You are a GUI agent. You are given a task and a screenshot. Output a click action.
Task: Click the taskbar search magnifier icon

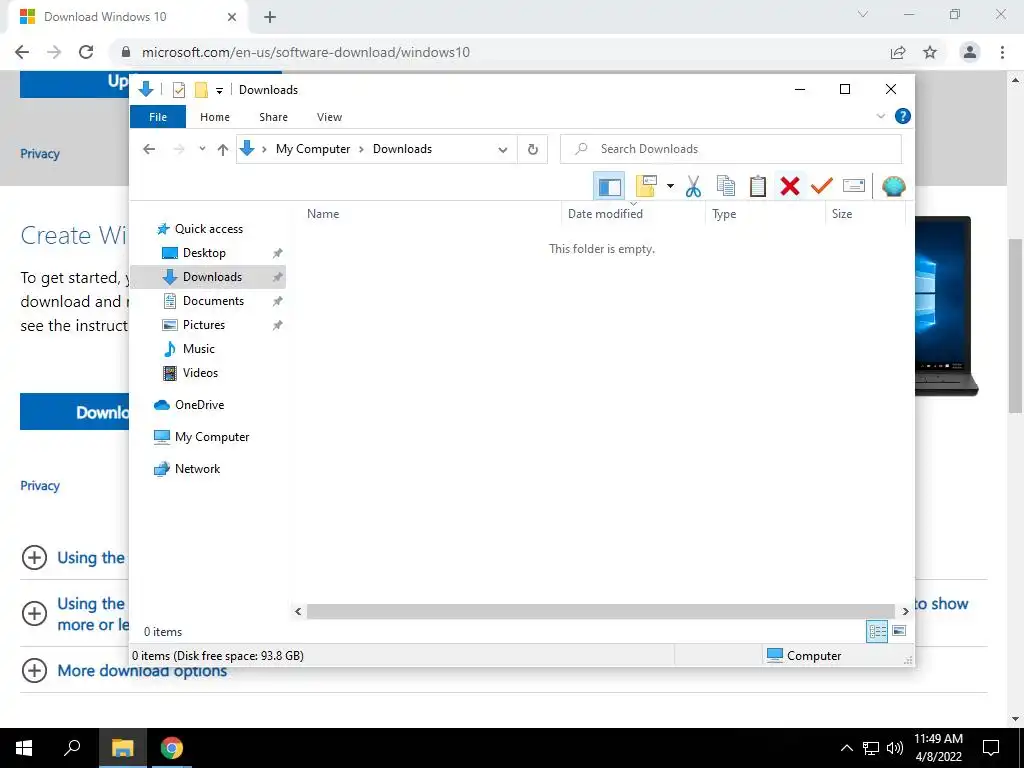click(x=72, y=748)
